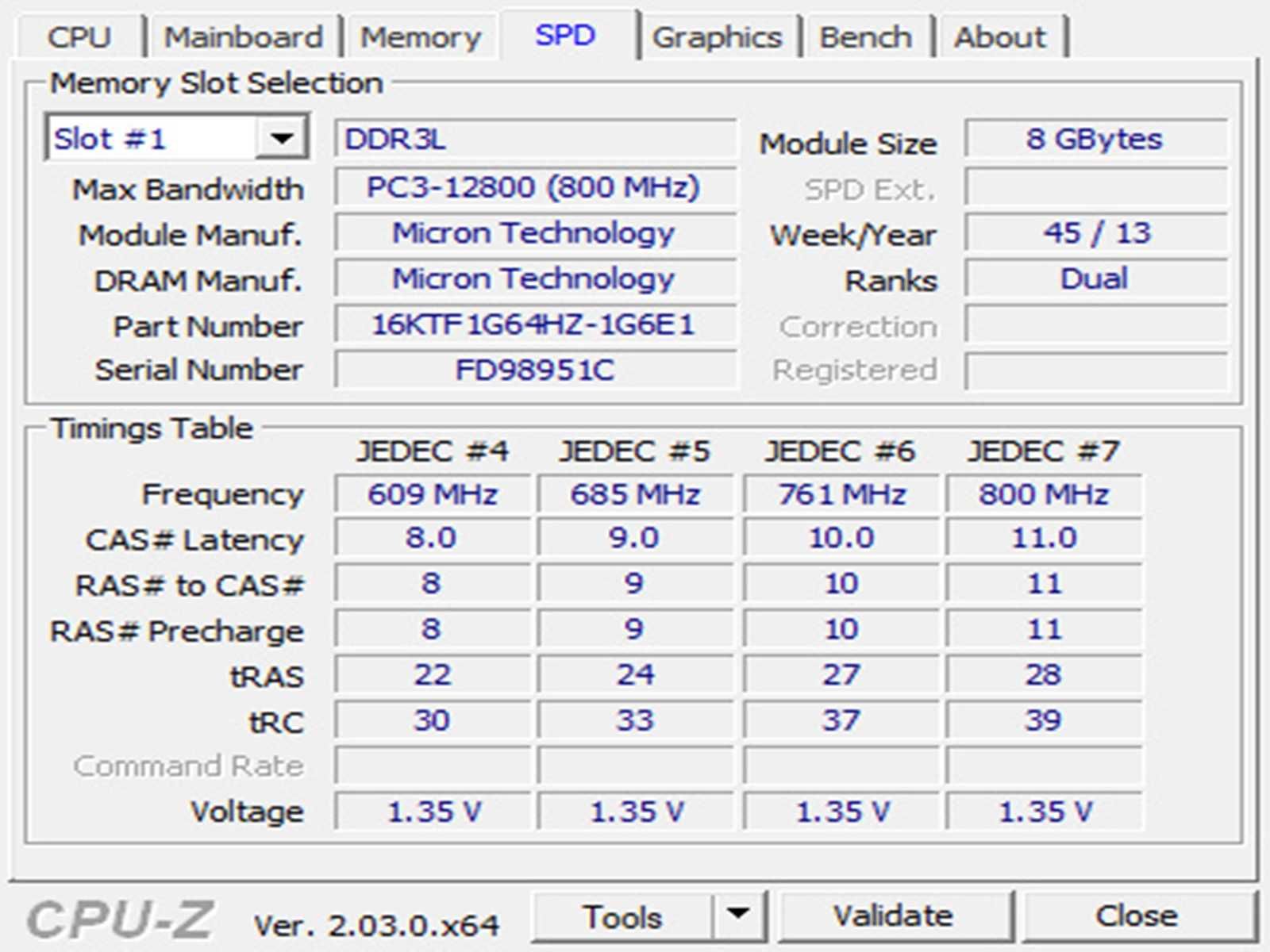Click the 685 MHz frequency cell
The height and width of the screenshot is (952, 1270).
click(x=635, y=494)
